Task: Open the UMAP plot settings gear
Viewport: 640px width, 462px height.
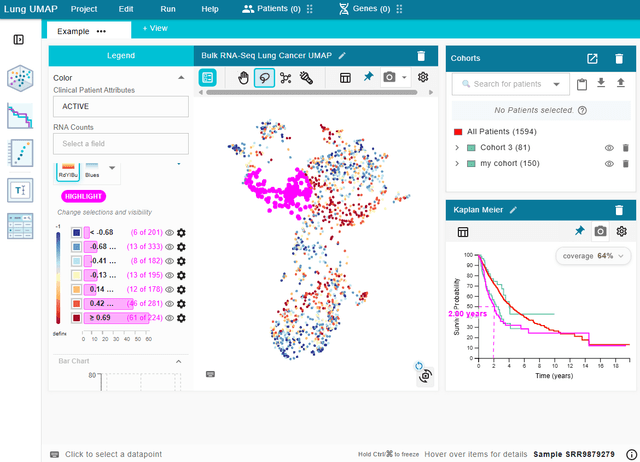Action: click(423, 77)
